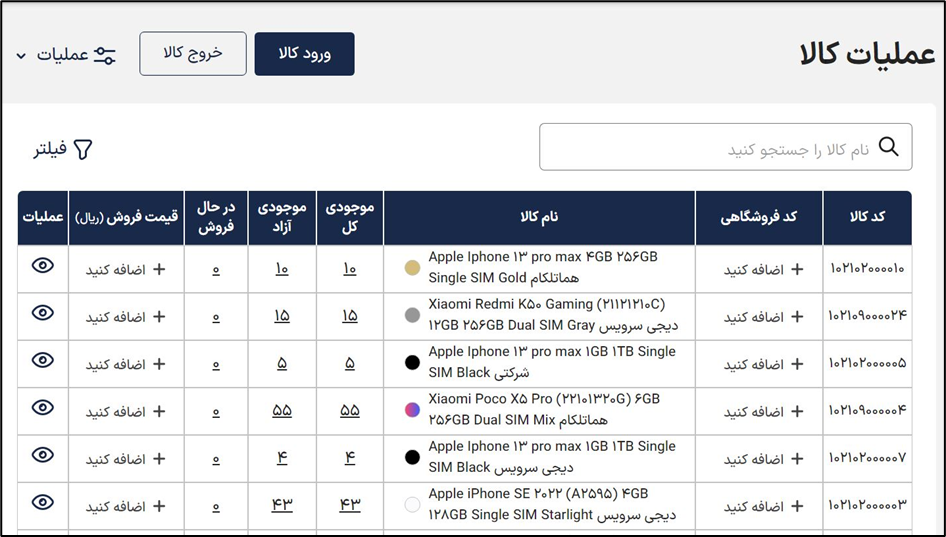Select product code 10210900004
The height and width of the screenshot is (537, 946).
pos(867,410)
